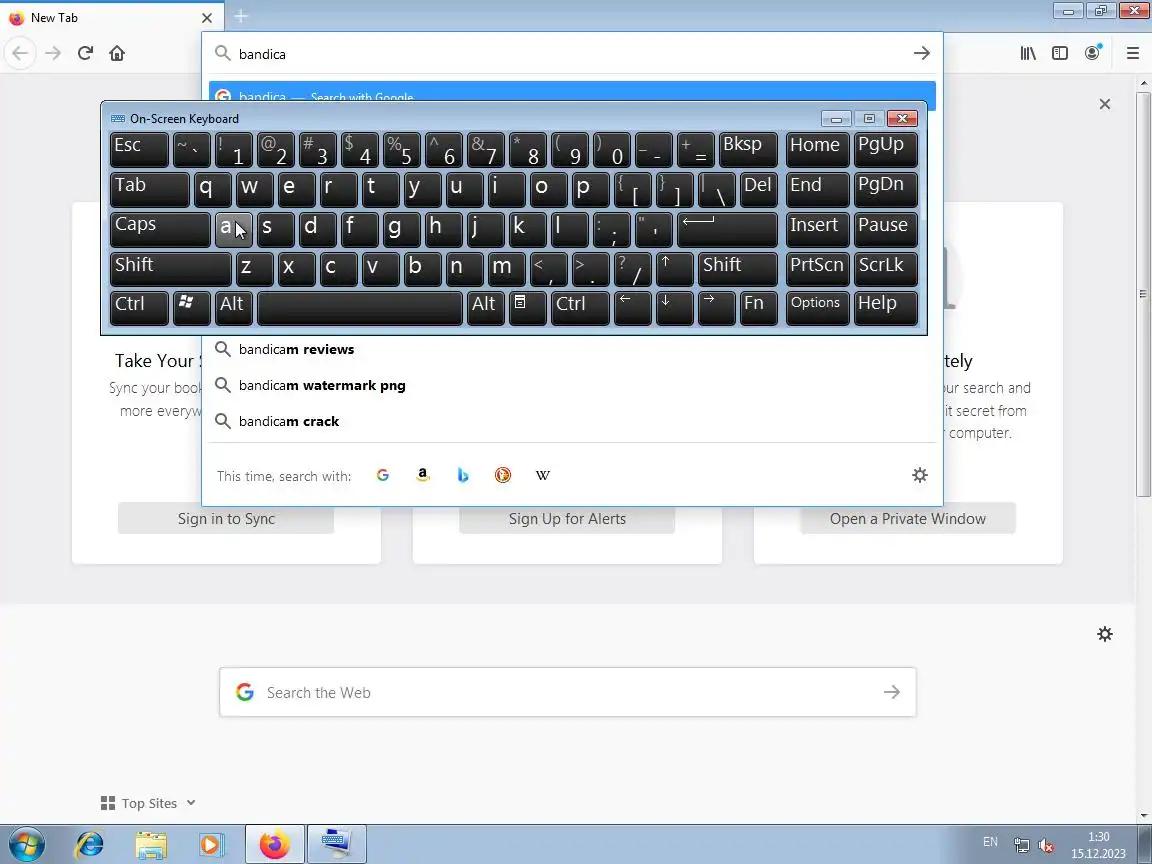Click the muted volume tray icon

[1046, 846]
